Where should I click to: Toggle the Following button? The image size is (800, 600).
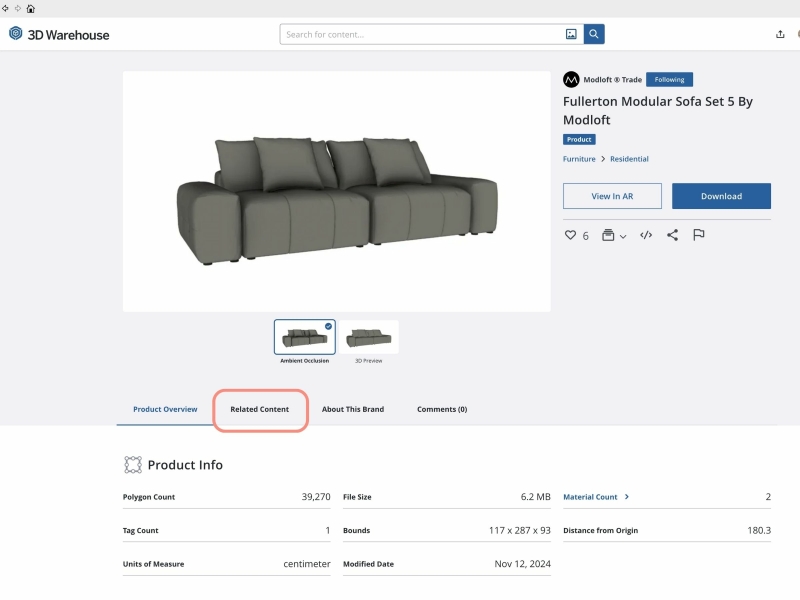click(x=669, y=80)
